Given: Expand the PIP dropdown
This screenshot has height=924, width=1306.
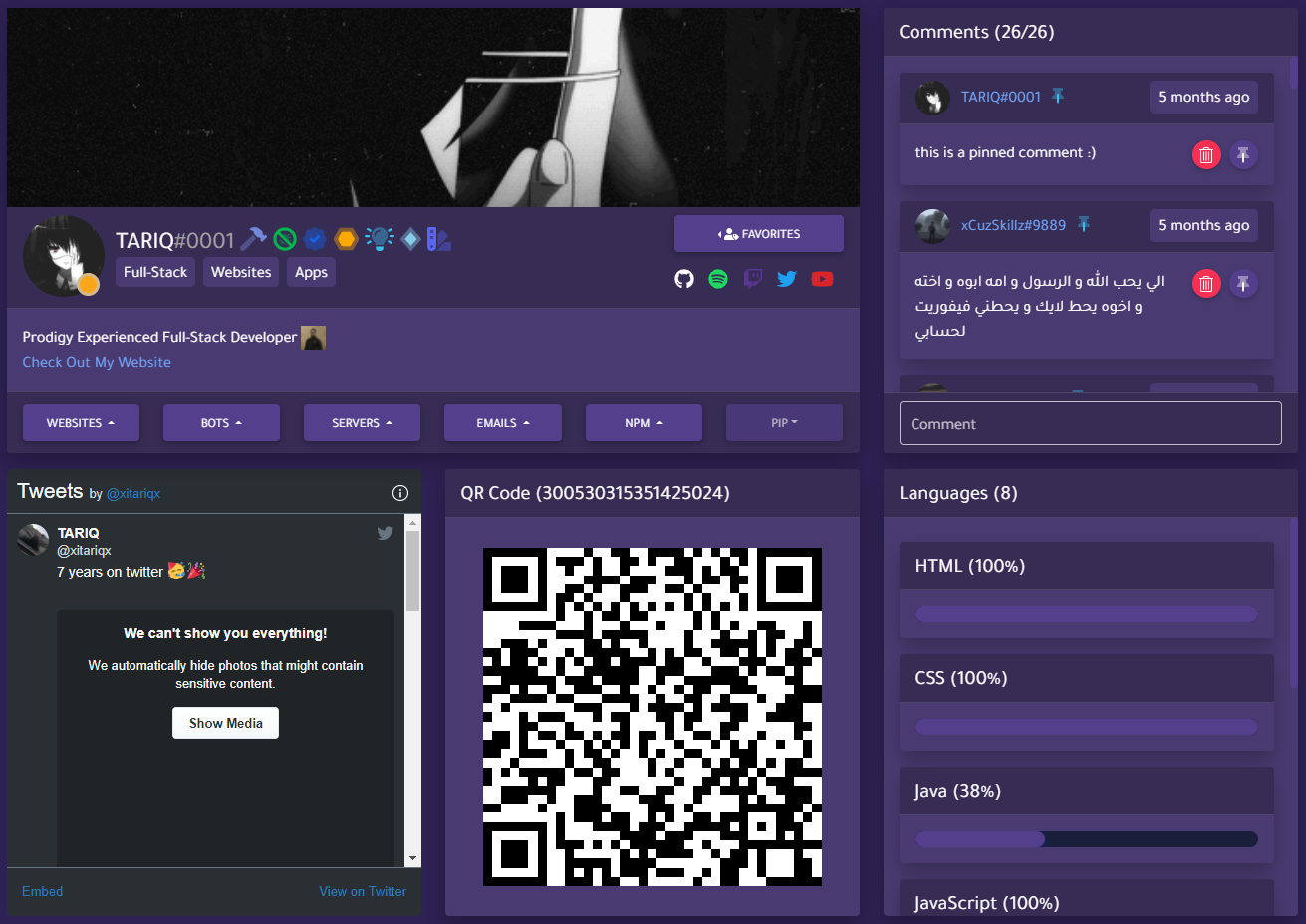Looking at the screenshot, I should coord(784,423).
